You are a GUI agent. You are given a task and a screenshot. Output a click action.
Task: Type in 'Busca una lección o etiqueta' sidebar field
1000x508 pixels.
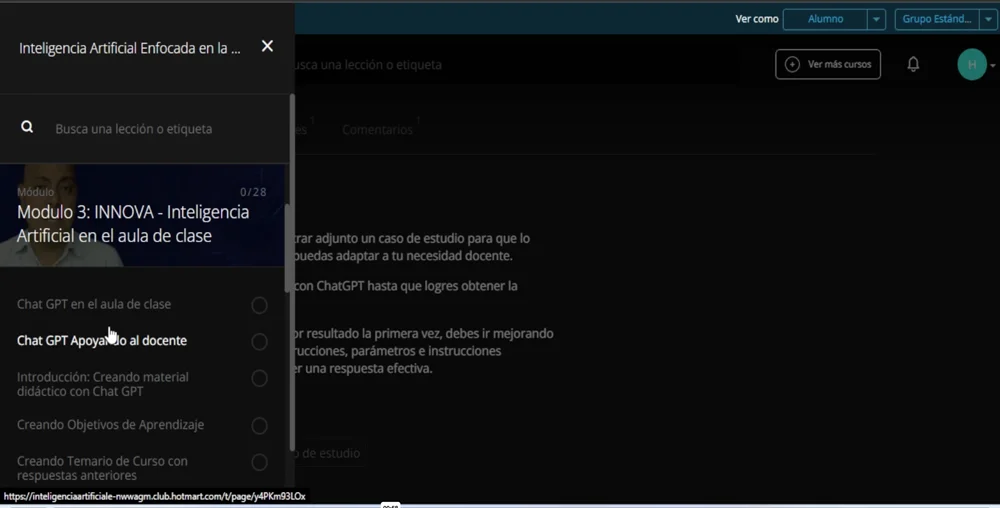tap(150, 129)
